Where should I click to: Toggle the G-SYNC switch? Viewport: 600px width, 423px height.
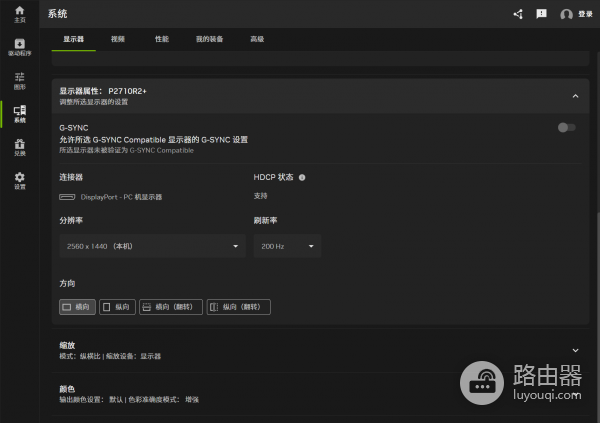click(566, 127)
